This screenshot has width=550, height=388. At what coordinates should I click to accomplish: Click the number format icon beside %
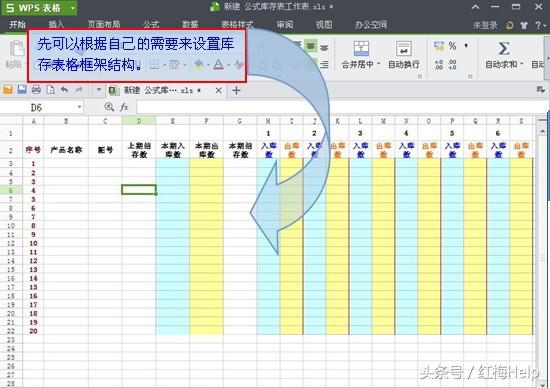coord(439,46)
